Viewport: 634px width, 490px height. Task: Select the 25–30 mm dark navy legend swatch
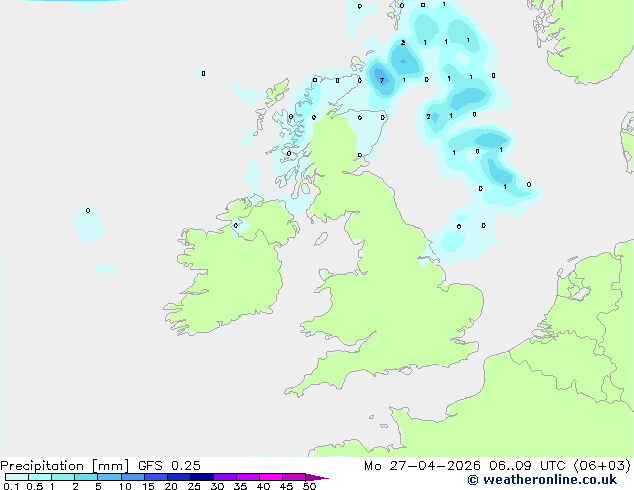click(201, 477)
